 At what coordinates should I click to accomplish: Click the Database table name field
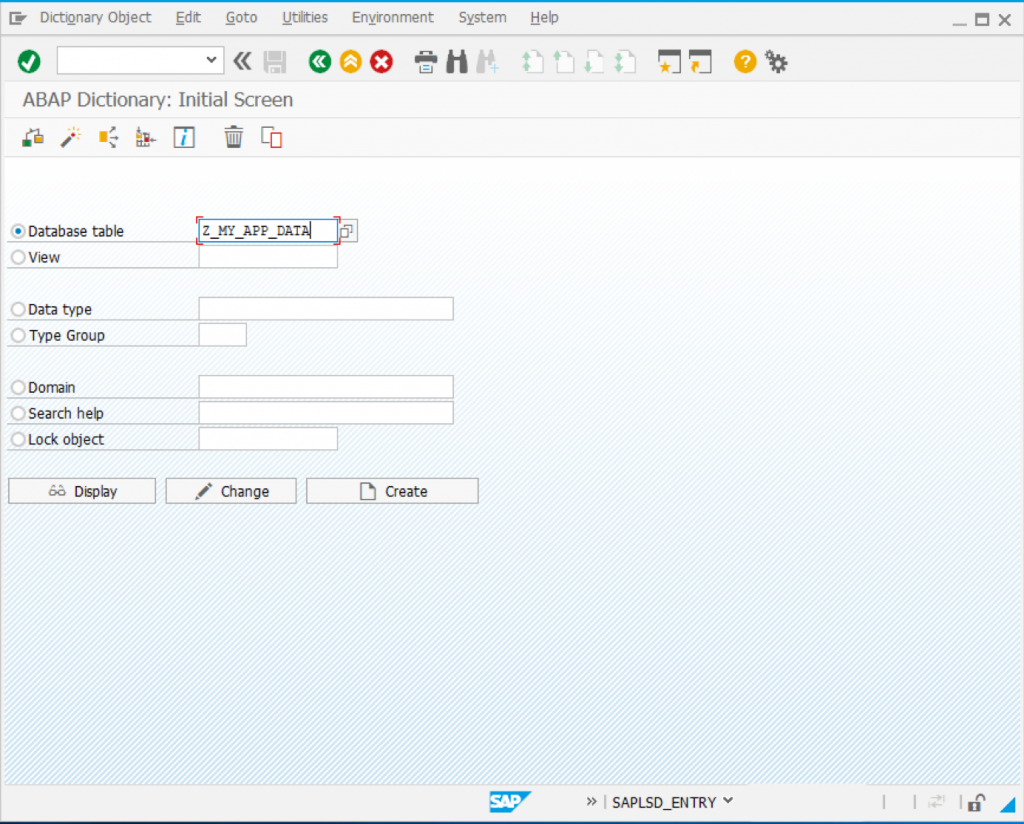(268, 230)
